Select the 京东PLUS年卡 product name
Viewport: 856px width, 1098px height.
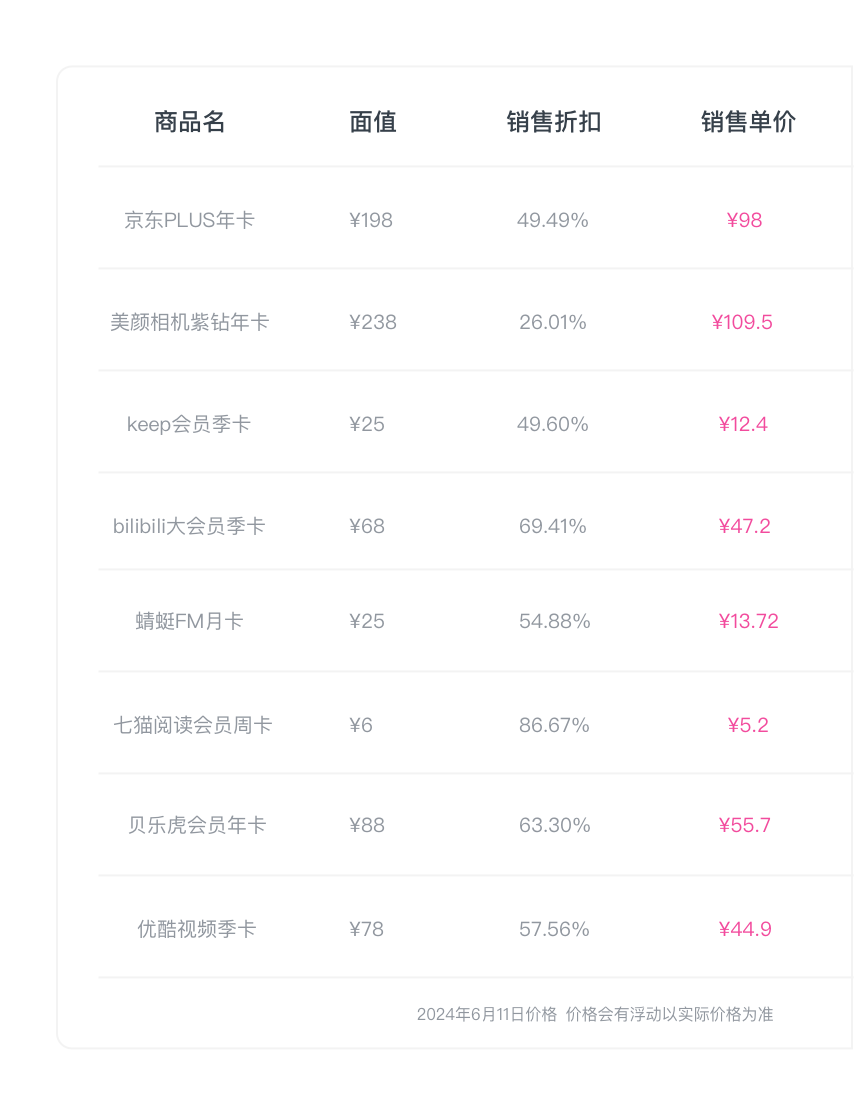189,220
